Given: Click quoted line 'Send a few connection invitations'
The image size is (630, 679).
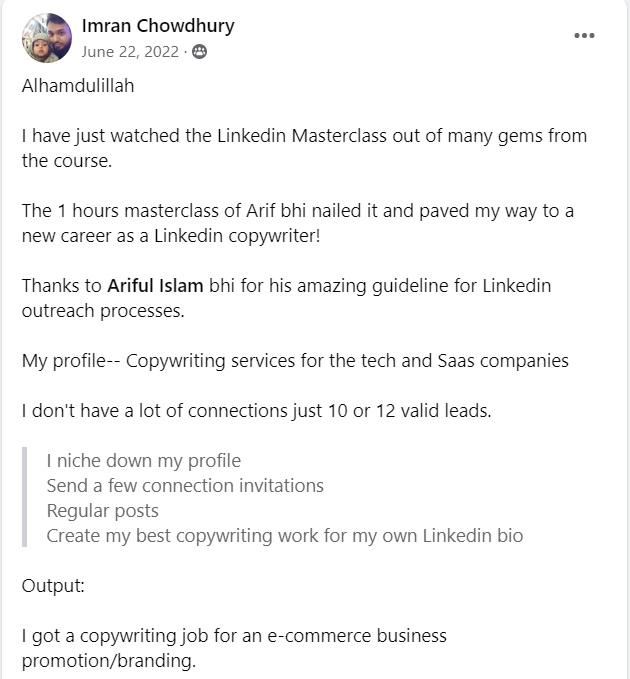Looking at the screenshot, I should (x=185, y=486).
